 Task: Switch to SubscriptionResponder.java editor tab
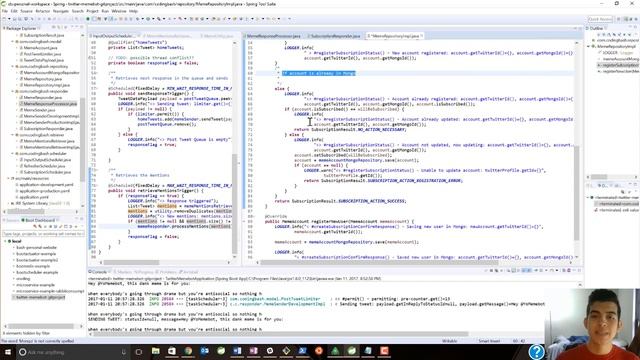336,36
